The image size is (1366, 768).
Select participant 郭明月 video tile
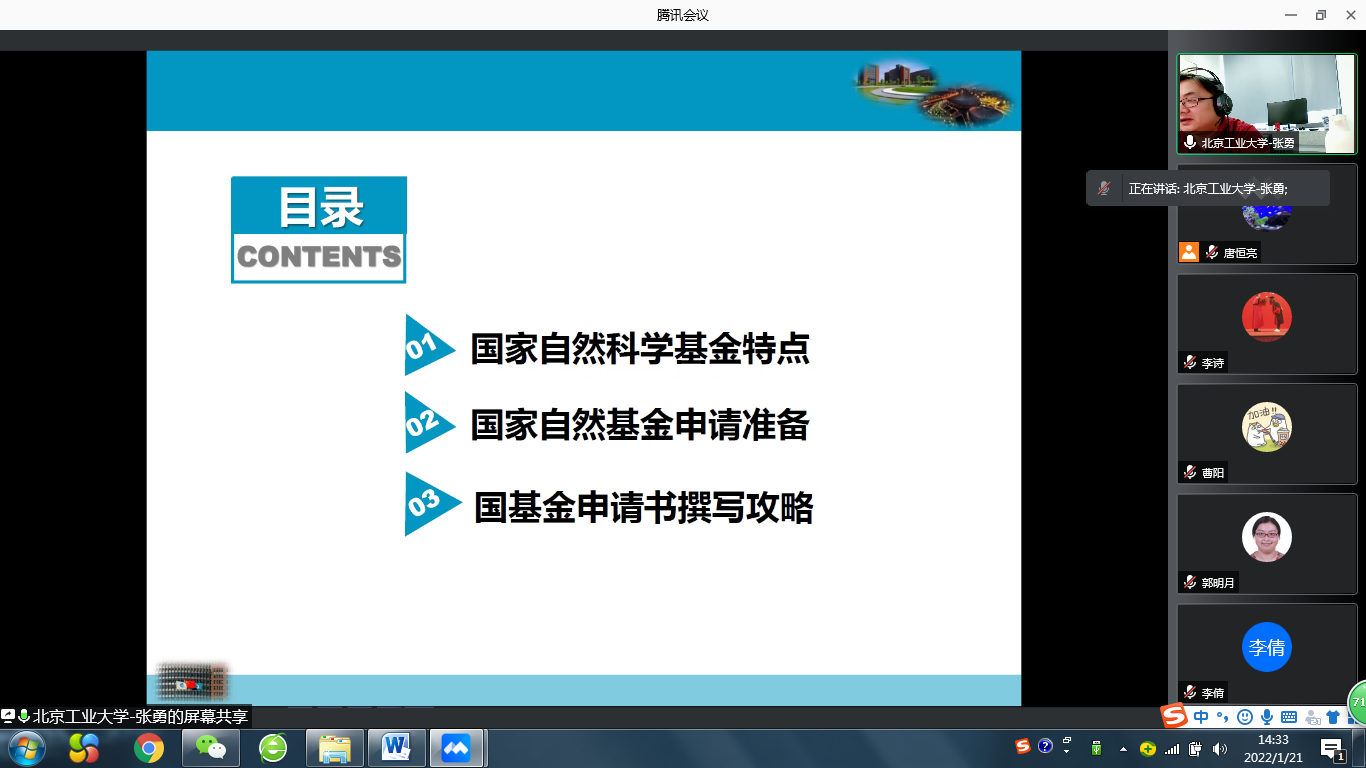1266,543
